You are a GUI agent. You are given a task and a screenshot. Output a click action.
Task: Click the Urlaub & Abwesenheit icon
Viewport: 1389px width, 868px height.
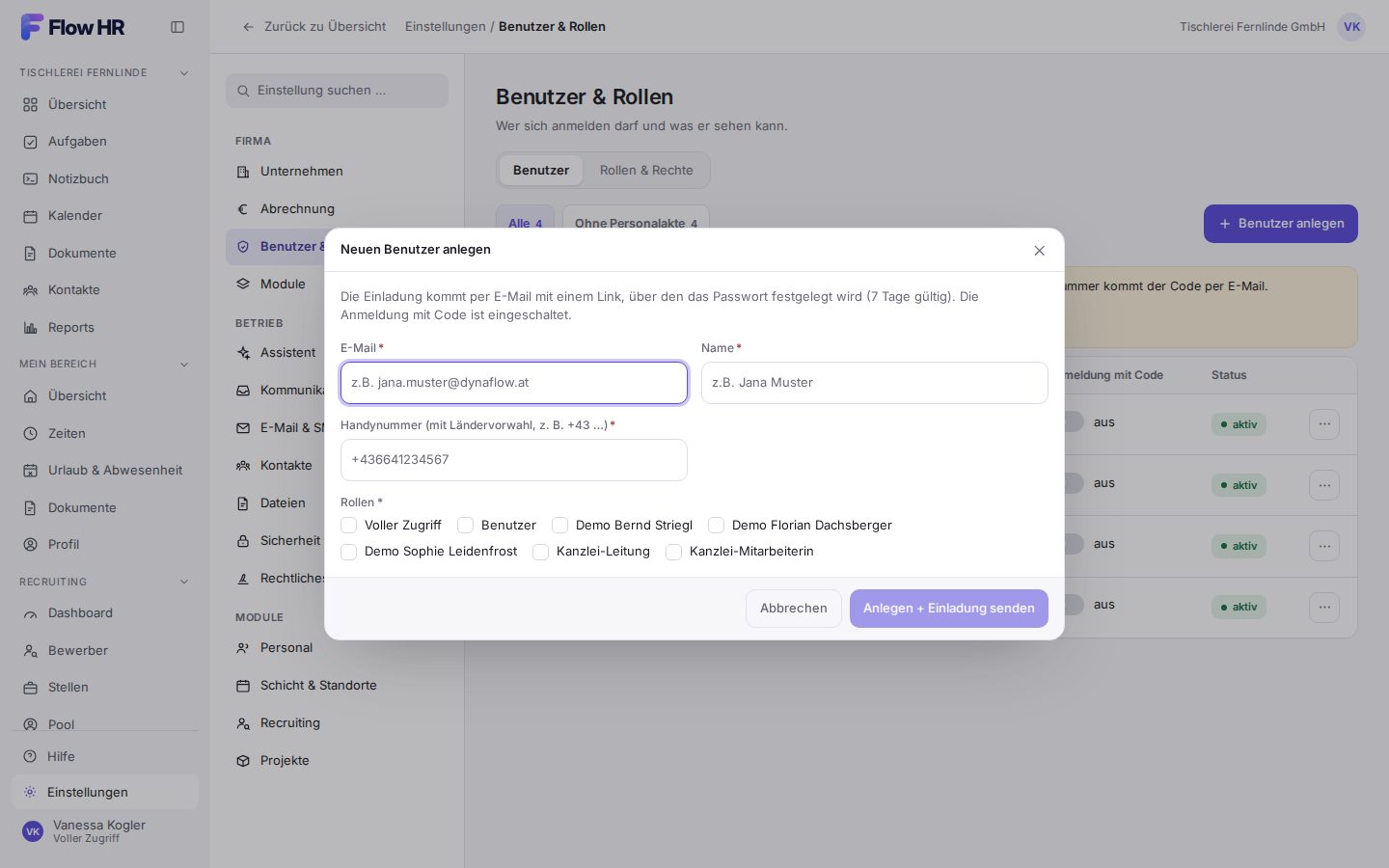pyautogui.click(x=30, y=471)
